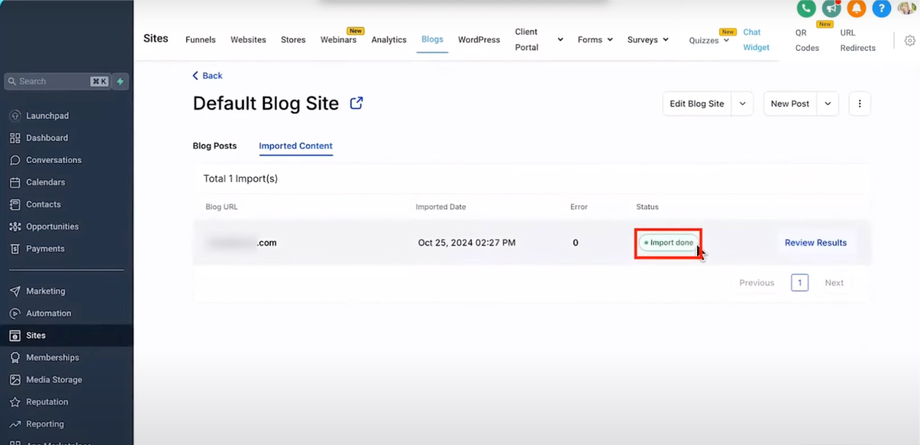Screen dimensions: 920x445
Task: Click the search input field
Action: pyautogui.click(x=50, y=81)
